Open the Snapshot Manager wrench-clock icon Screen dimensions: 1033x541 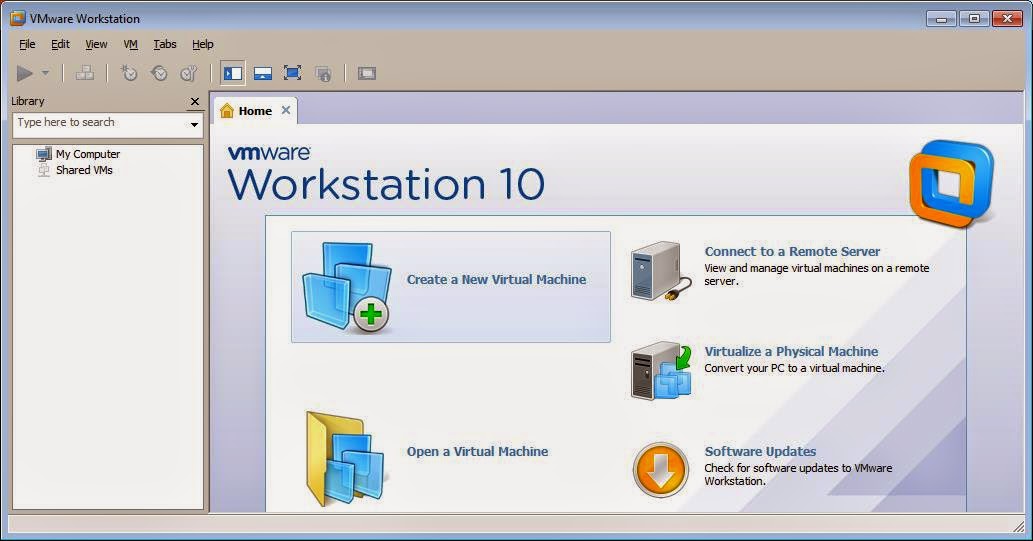click(189, 73)
